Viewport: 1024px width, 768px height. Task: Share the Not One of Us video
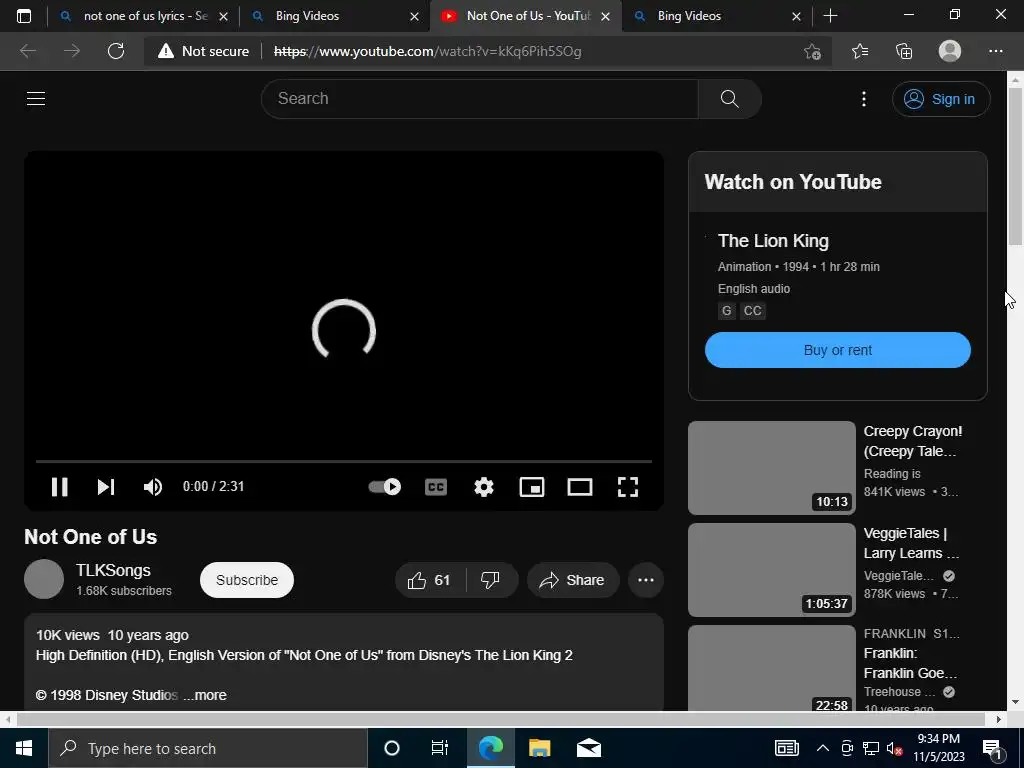point(573,580)
